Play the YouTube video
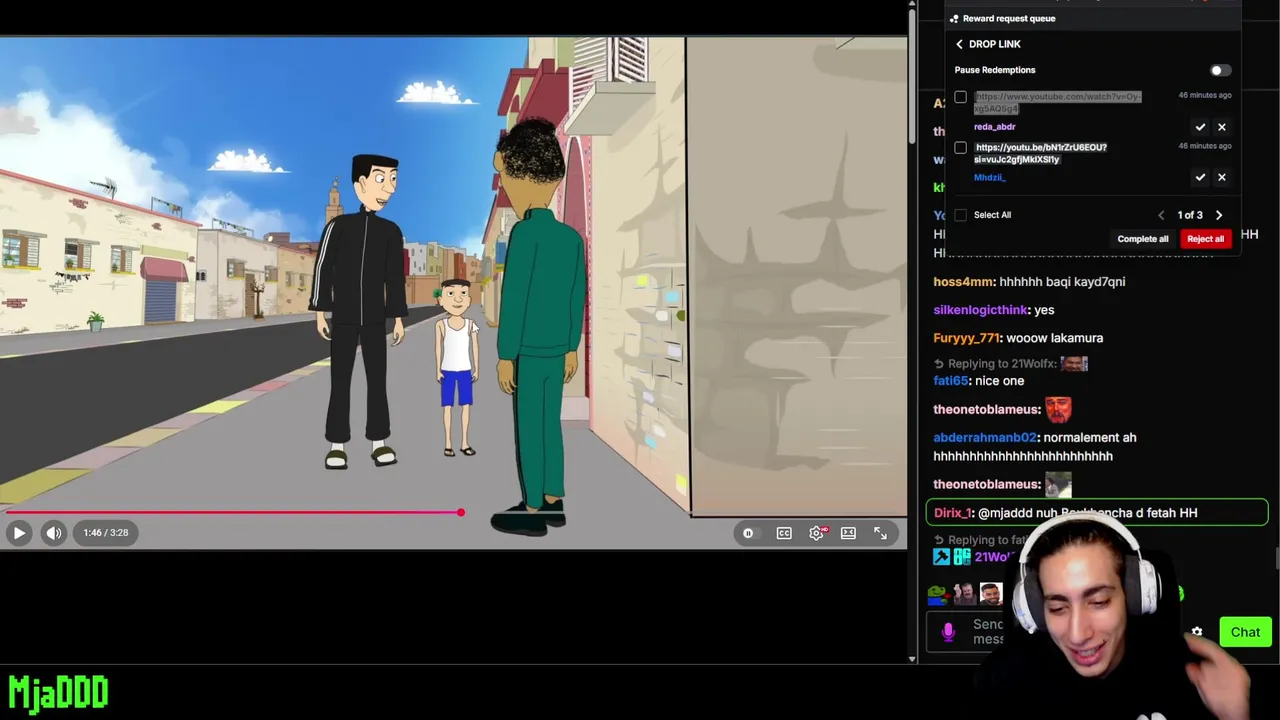The width and height of the screenshot is (1280, 720). coord(19,533)
